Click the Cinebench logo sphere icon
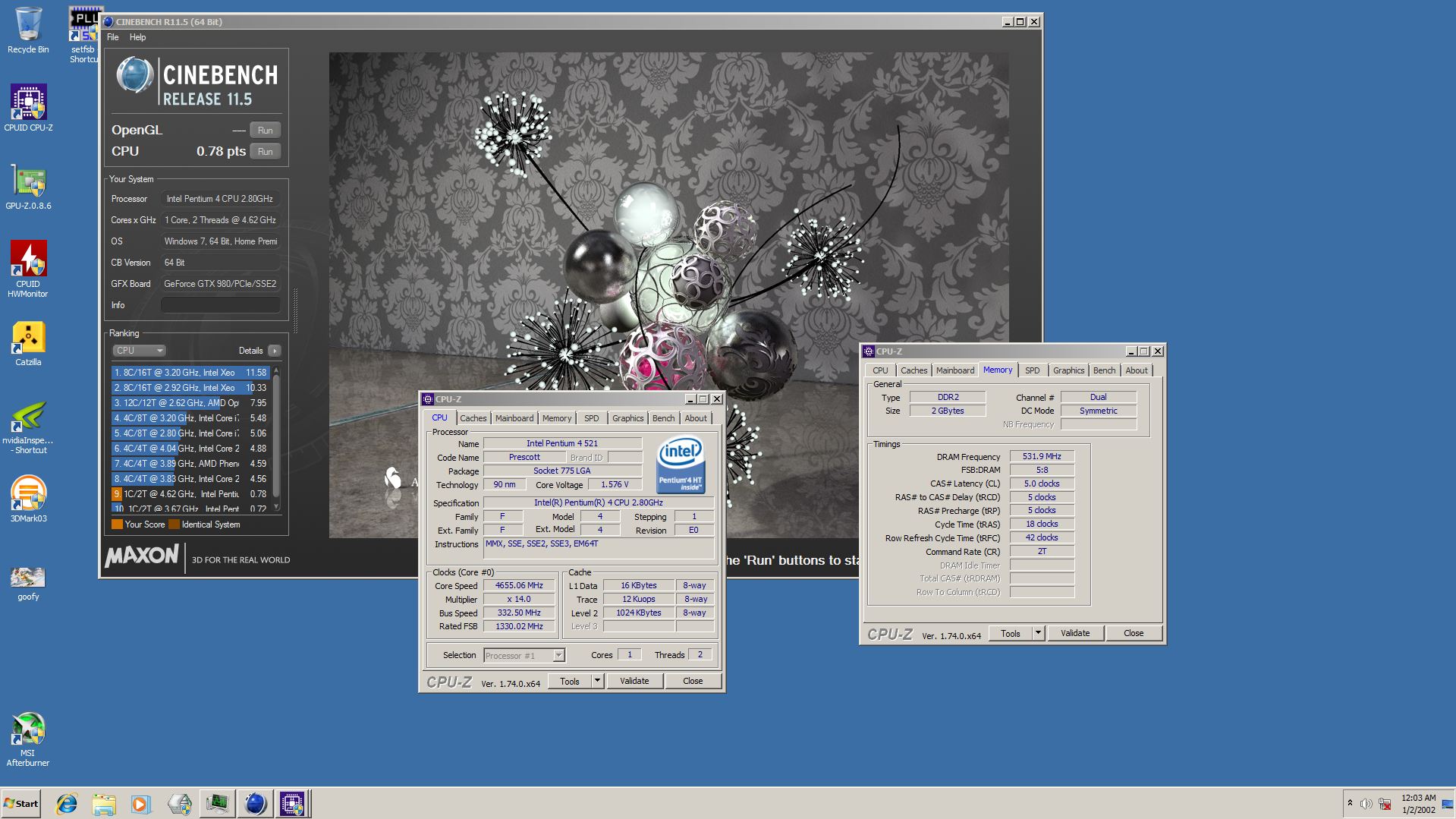 [134, 76]
